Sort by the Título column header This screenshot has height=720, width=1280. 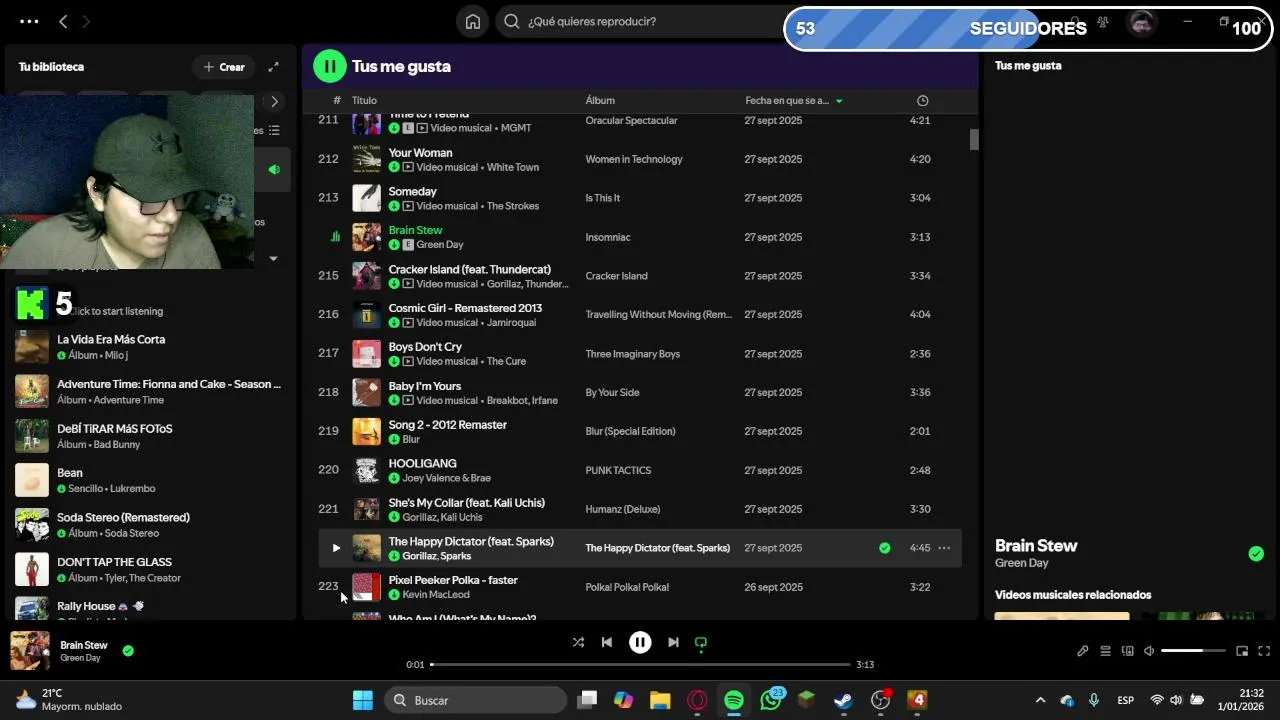364,100
